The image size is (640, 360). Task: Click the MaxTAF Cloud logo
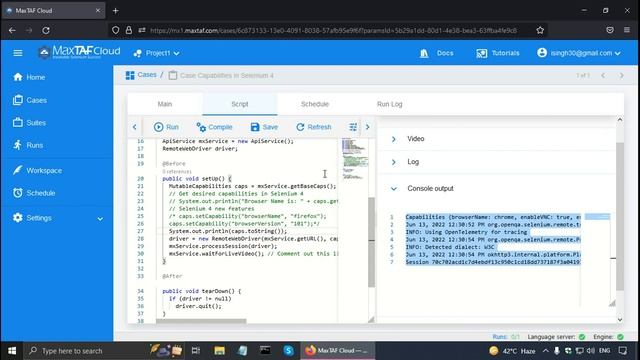pyautogui.click(x=80, y=52)
